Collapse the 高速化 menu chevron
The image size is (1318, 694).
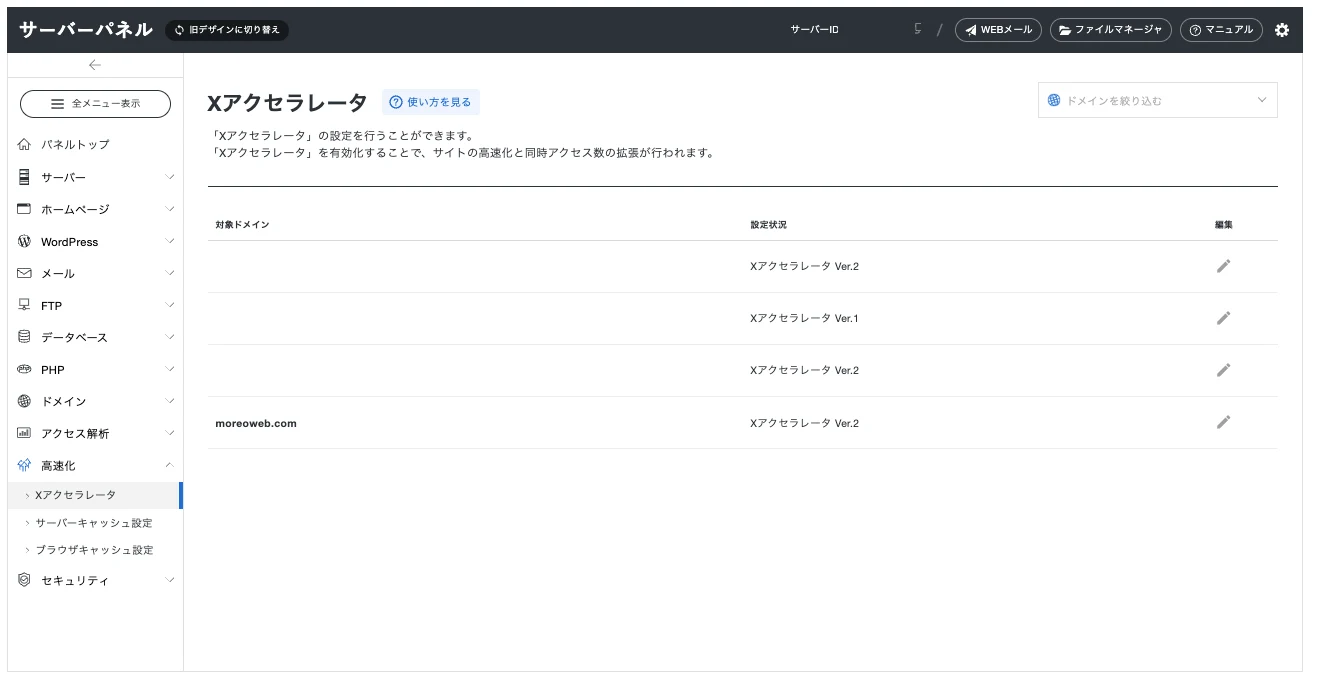click(x=170, y=465)
